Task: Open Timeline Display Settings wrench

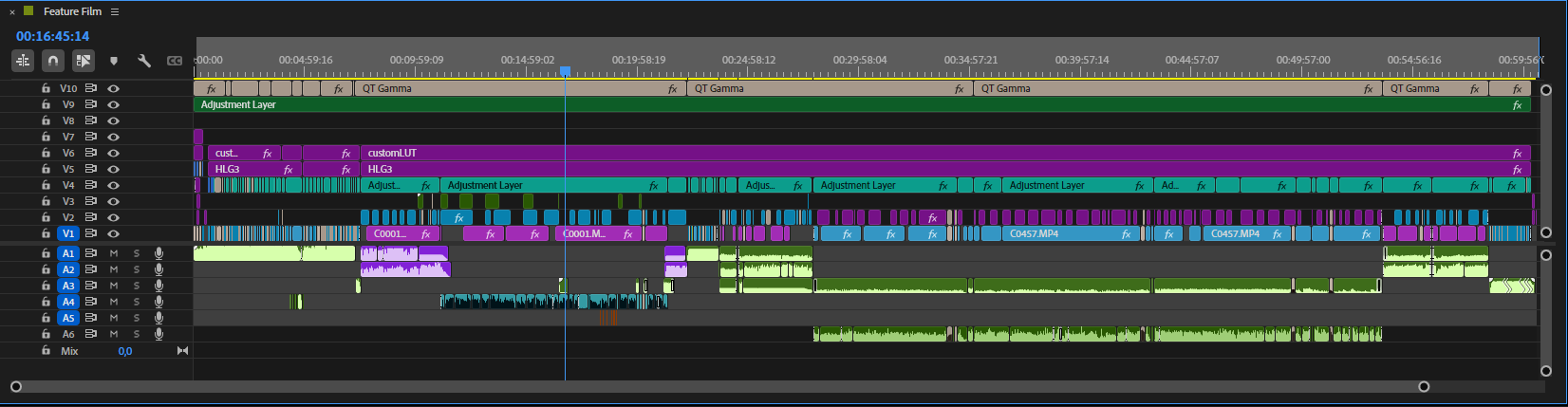Action: [144, 61]
